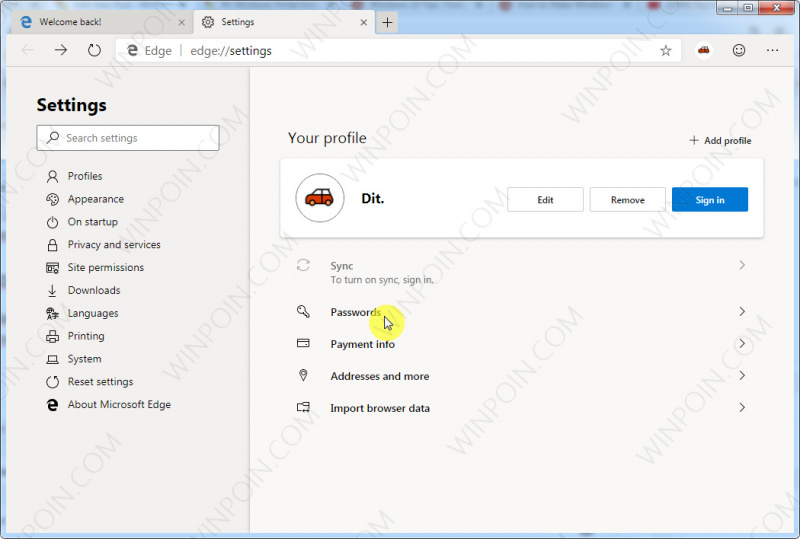Click the browser back arrow
The height and width of the screenshot is (539, 800).
pos(28,50)
